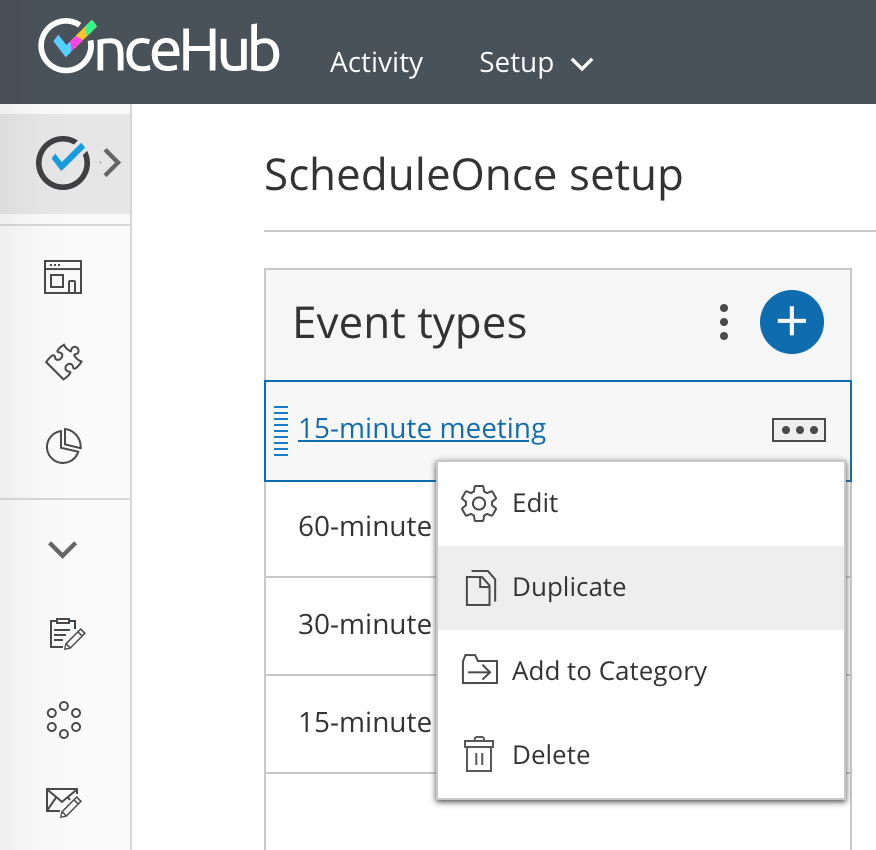
Task: Click the drag handle beside 15-minute meeting
Action: [281, 430]
